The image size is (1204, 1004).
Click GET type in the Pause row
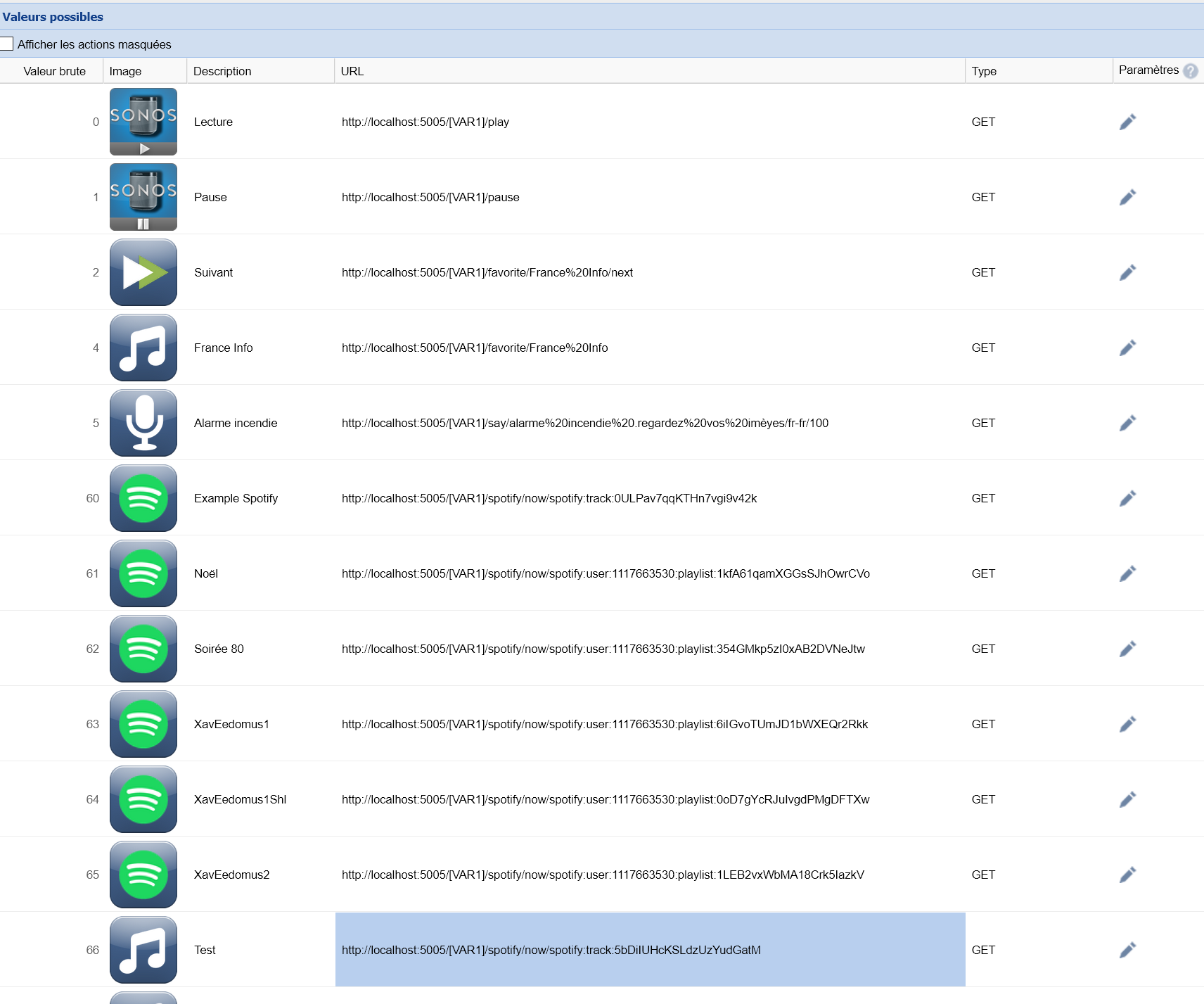[x=983, y=197]
